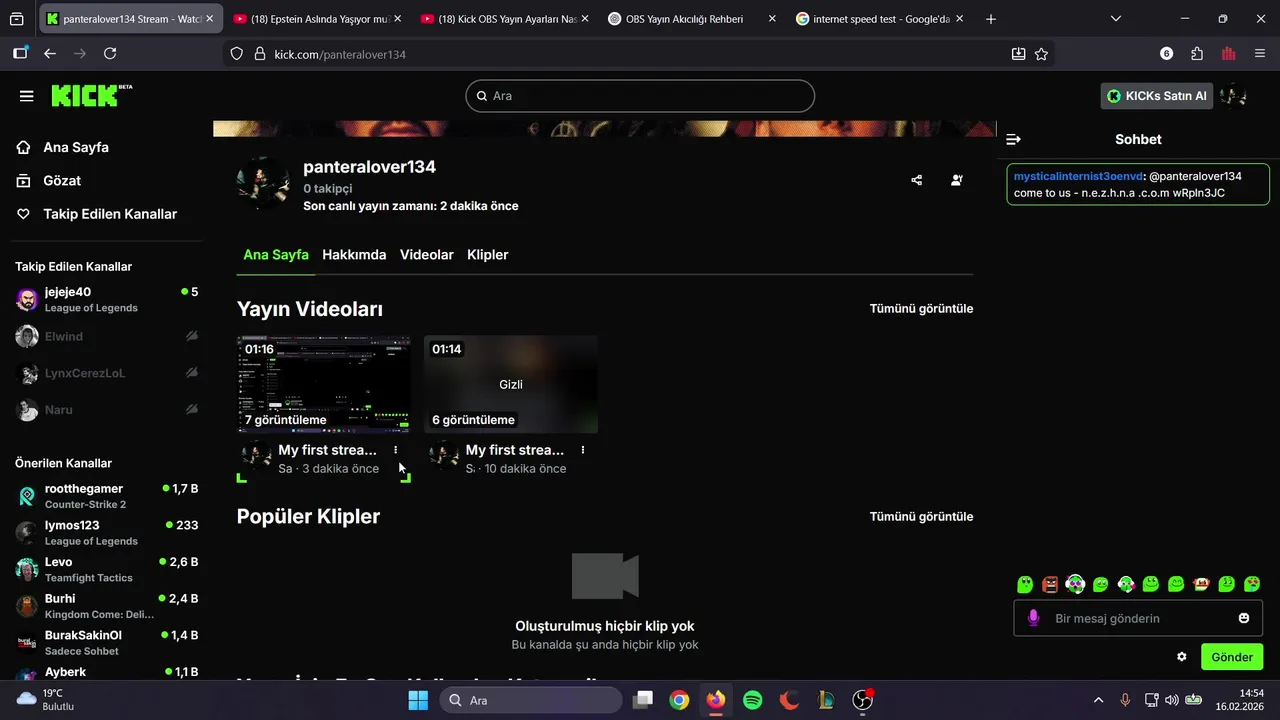View all Yayın Videoları with Tümünü görüntüle
1280x720 pixels.
(x=921, y=309)
